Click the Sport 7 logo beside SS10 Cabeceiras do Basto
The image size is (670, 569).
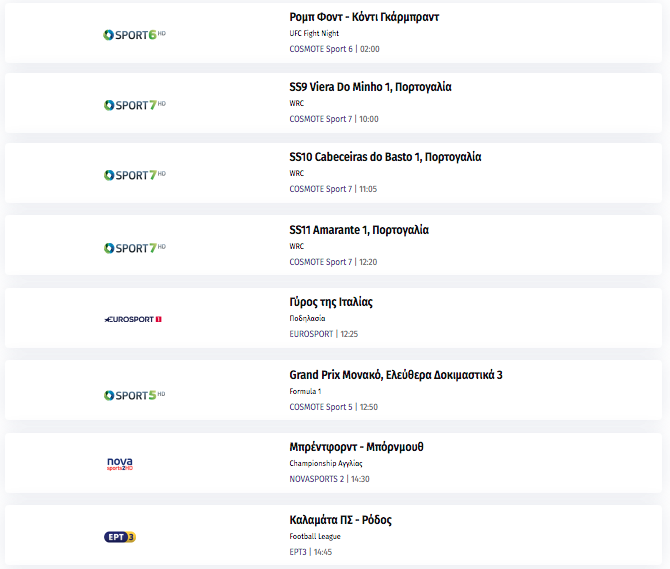click(135, 175)
